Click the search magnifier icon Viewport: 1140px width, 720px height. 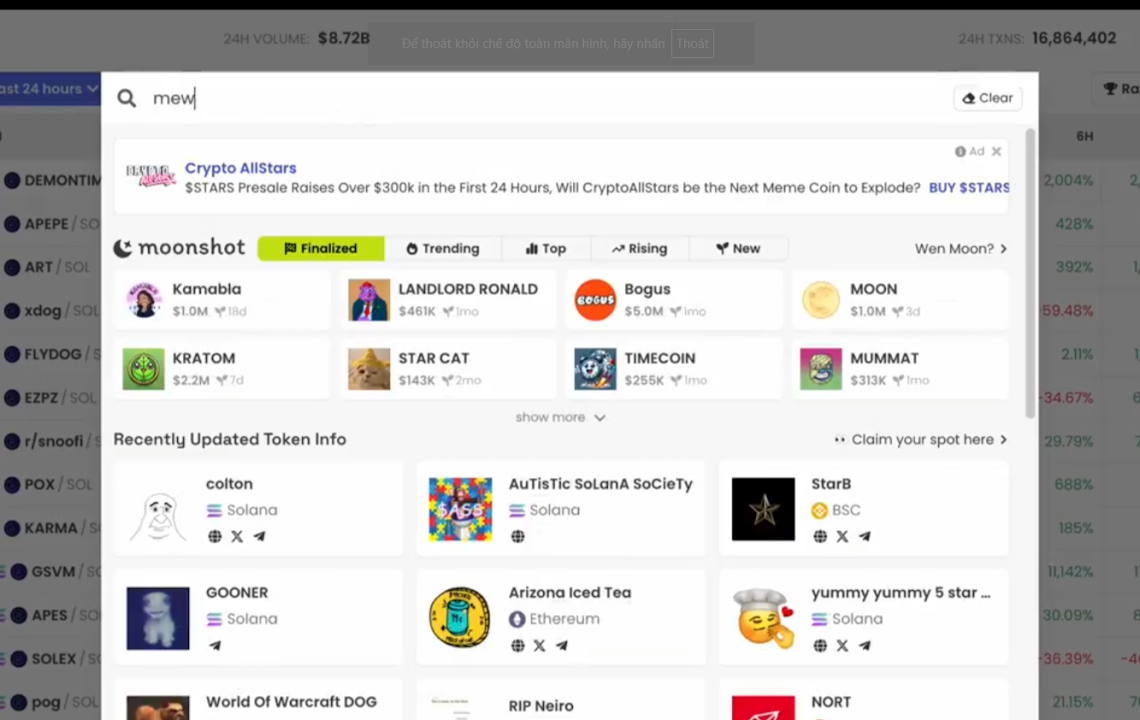point(127,98)
